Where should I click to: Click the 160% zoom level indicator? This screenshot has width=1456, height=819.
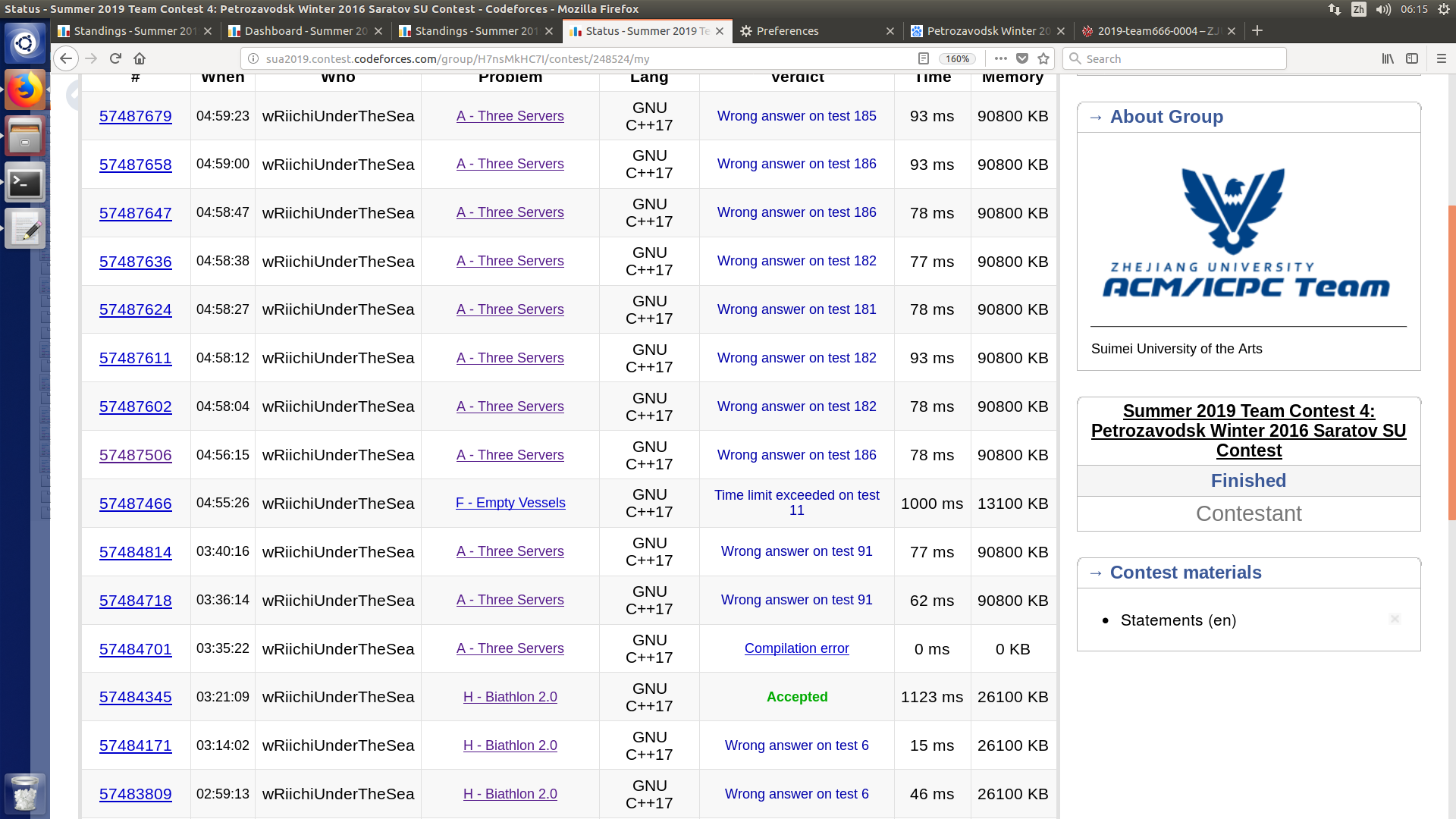click(x=957, y=58)
